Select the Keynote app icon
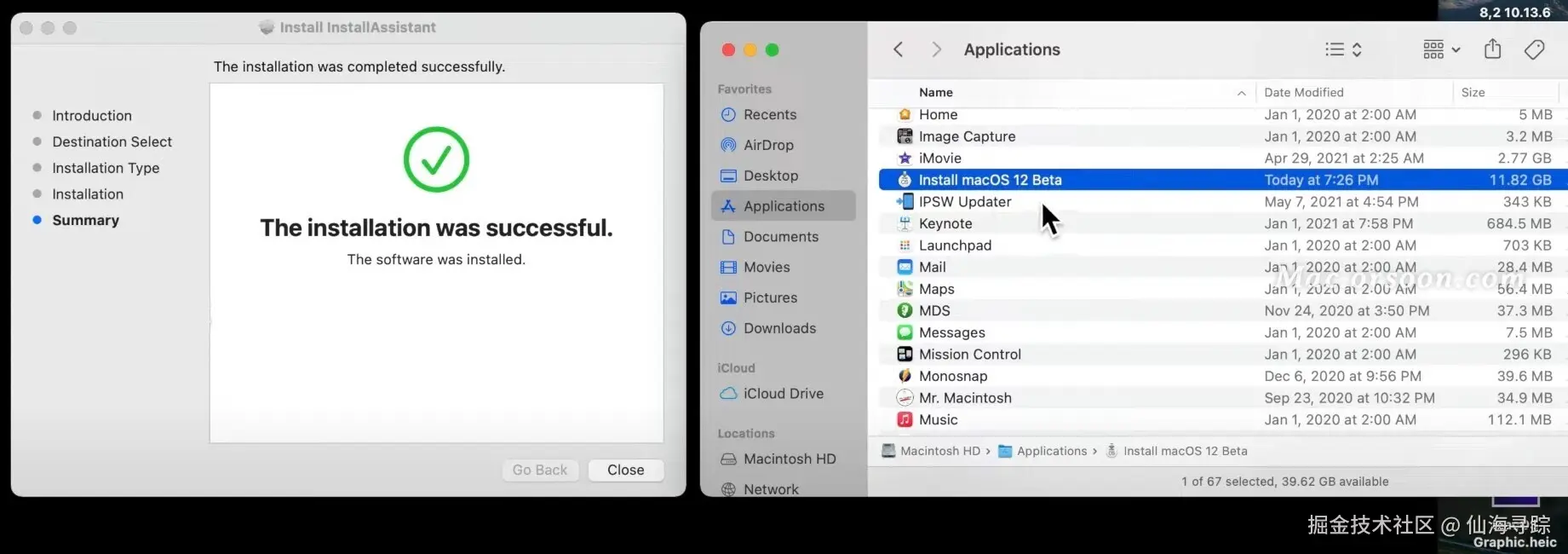1568x554 pixels. tap(905, 223)
